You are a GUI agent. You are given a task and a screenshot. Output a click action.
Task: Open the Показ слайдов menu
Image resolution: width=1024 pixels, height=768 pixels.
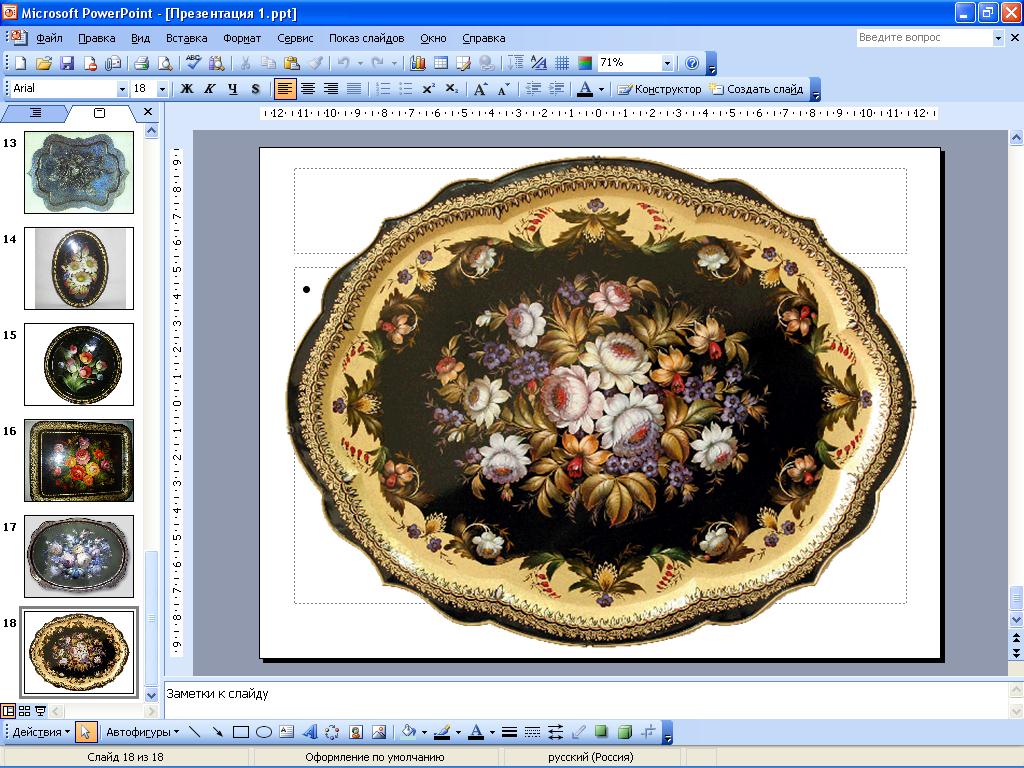click(366, 38)
